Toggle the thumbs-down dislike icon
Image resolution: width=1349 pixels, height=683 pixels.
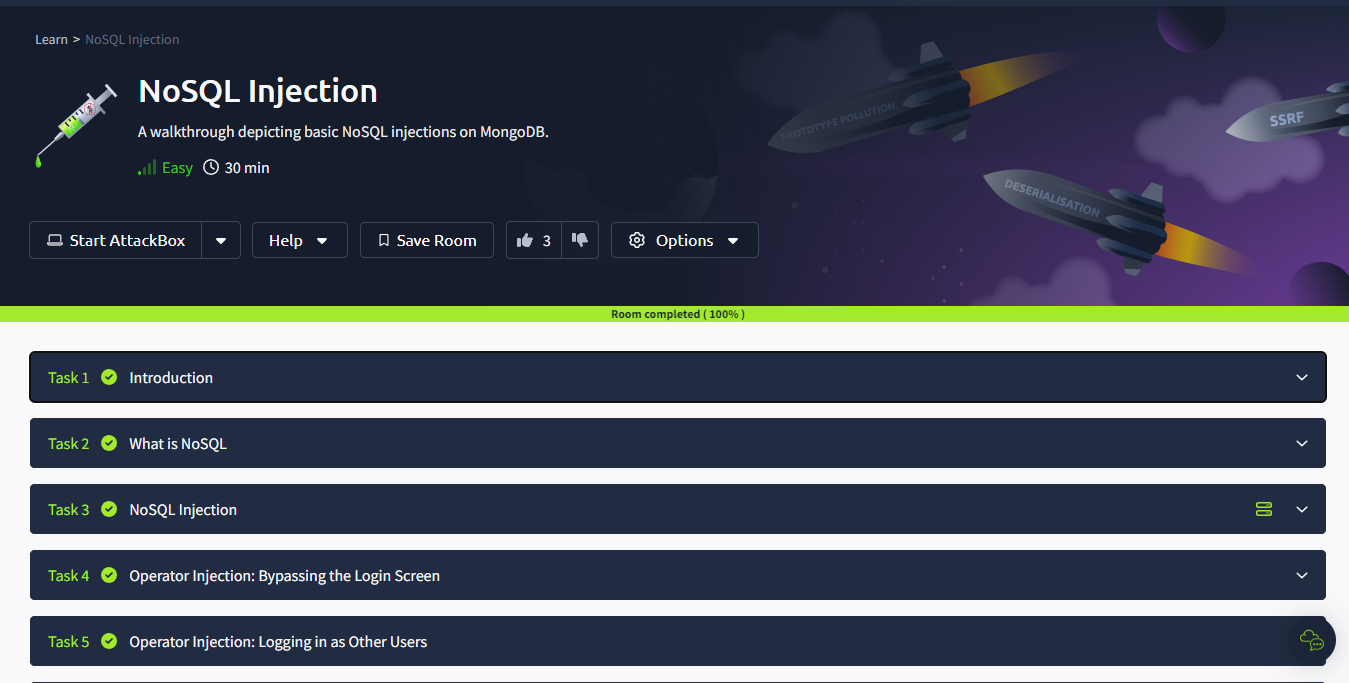tap(580, 239)
